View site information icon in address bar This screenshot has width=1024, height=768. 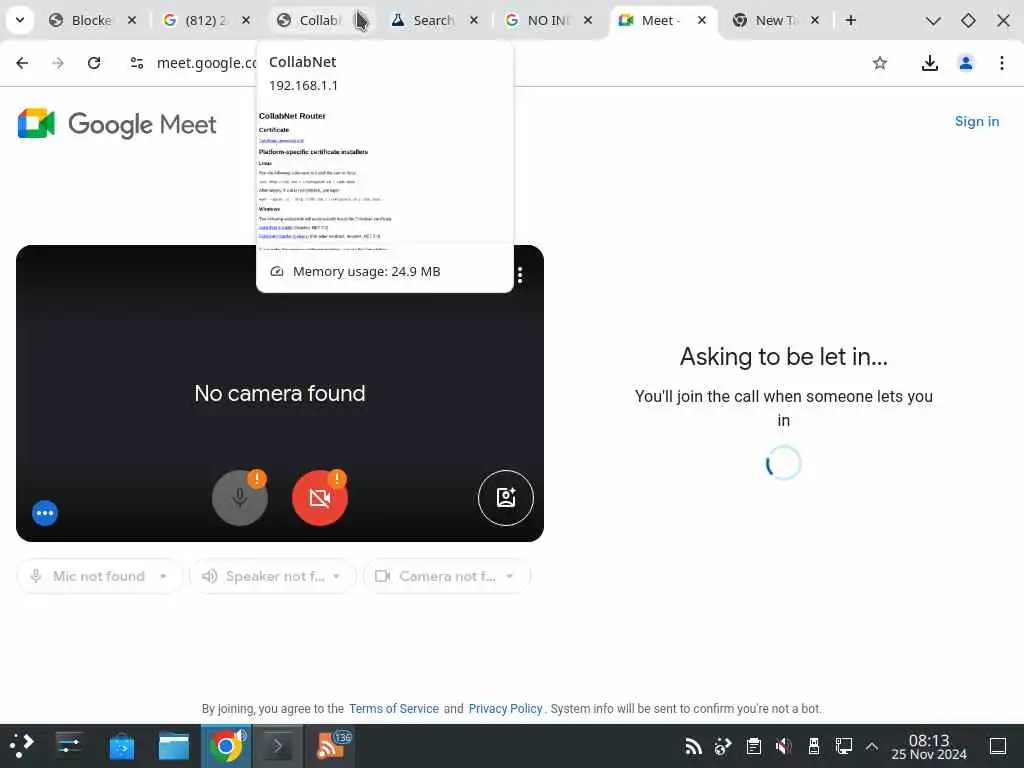[x=136, y=63]
